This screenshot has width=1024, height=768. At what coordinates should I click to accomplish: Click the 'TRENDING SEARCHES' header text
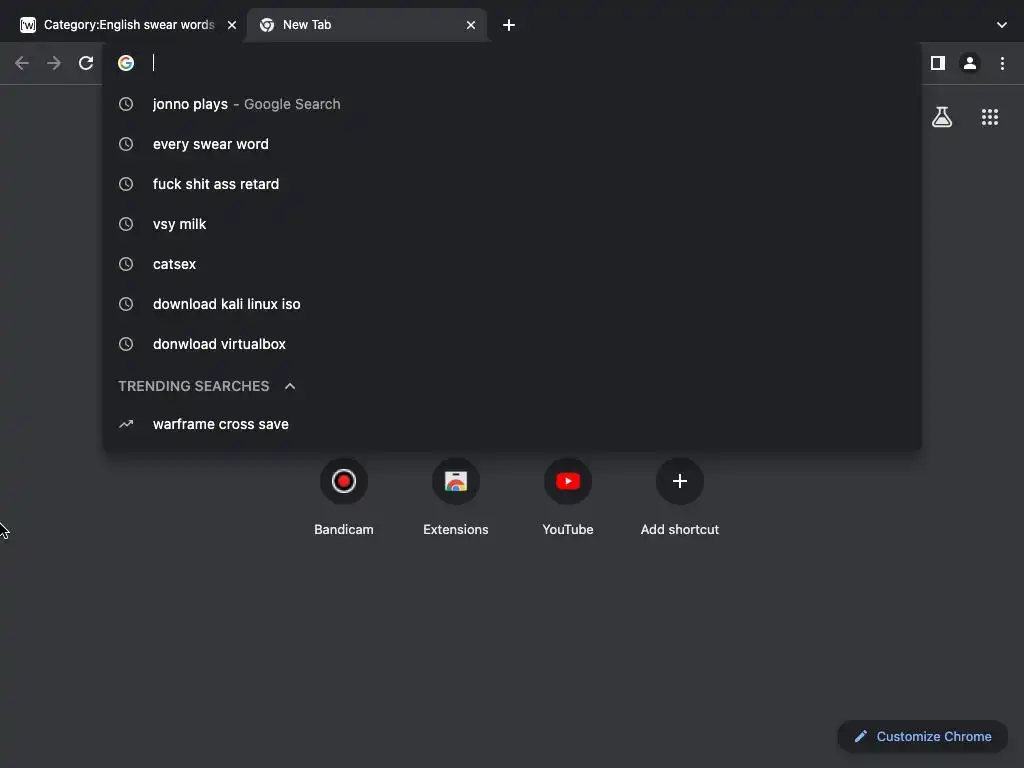tap(193, 386)
